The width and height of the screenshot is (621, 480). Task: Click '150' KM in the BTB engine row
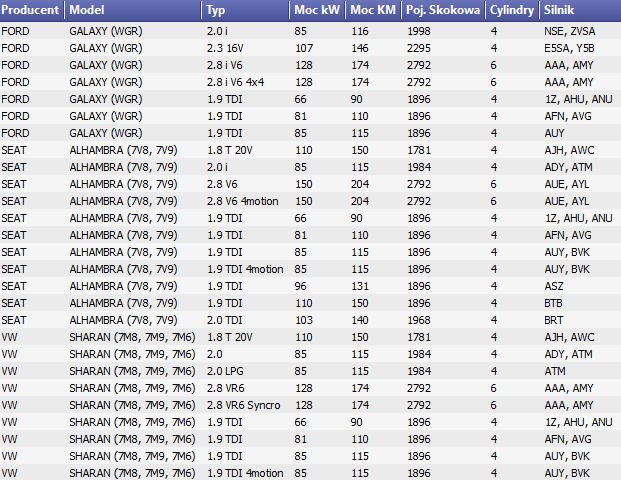(360, 303)
